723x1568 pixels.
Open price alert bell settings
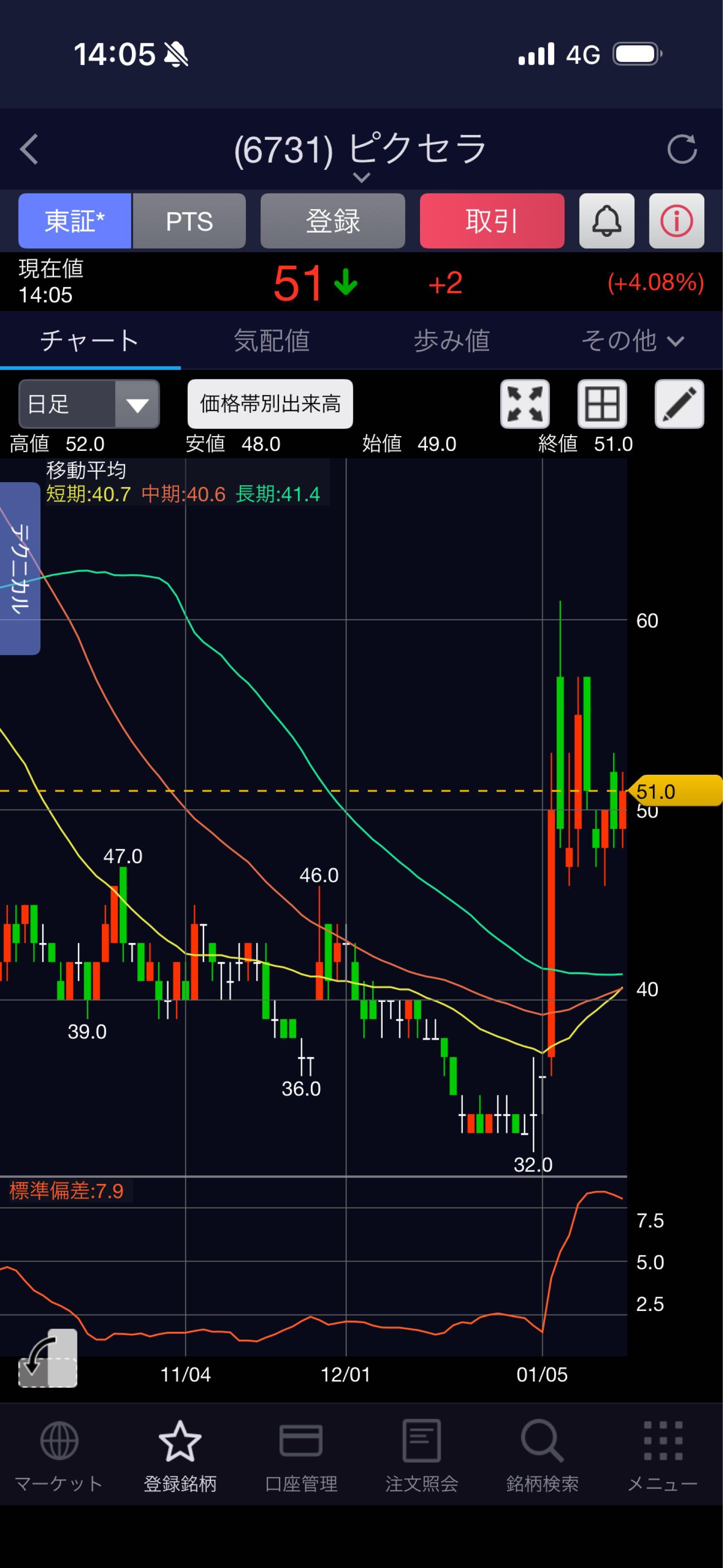pos(606,221)
